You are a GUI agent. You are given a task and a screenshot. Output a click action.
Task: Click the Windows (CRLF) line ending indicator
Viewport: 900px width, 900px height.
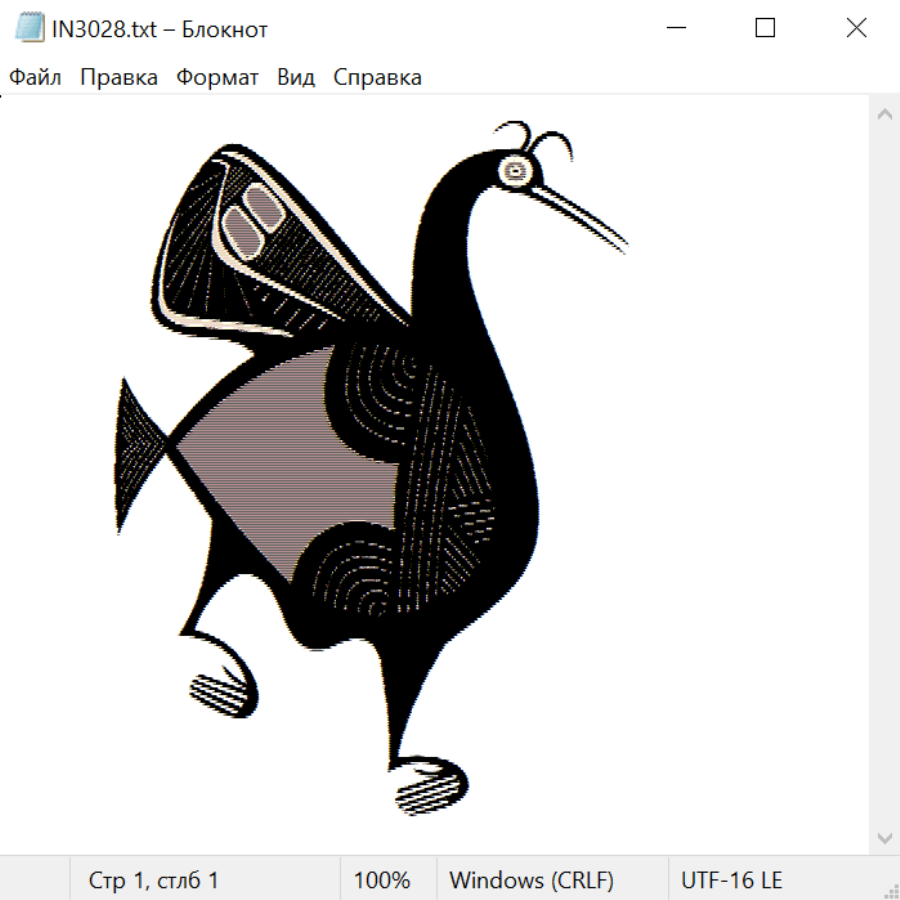(x=531, y=880)
